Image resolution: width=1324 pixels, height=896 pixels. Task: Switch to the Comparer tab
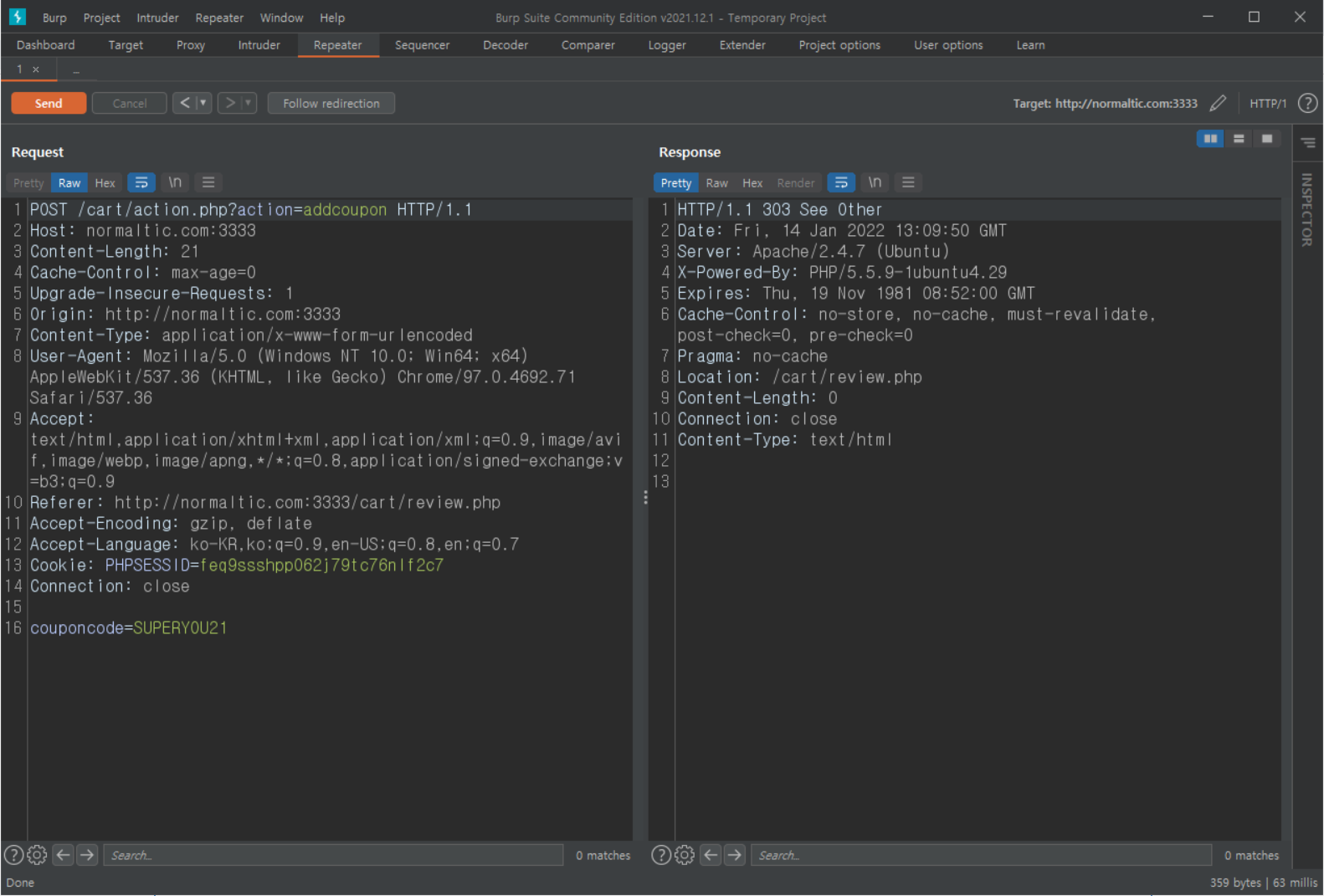pyautogui.click(x=588, y=45)
